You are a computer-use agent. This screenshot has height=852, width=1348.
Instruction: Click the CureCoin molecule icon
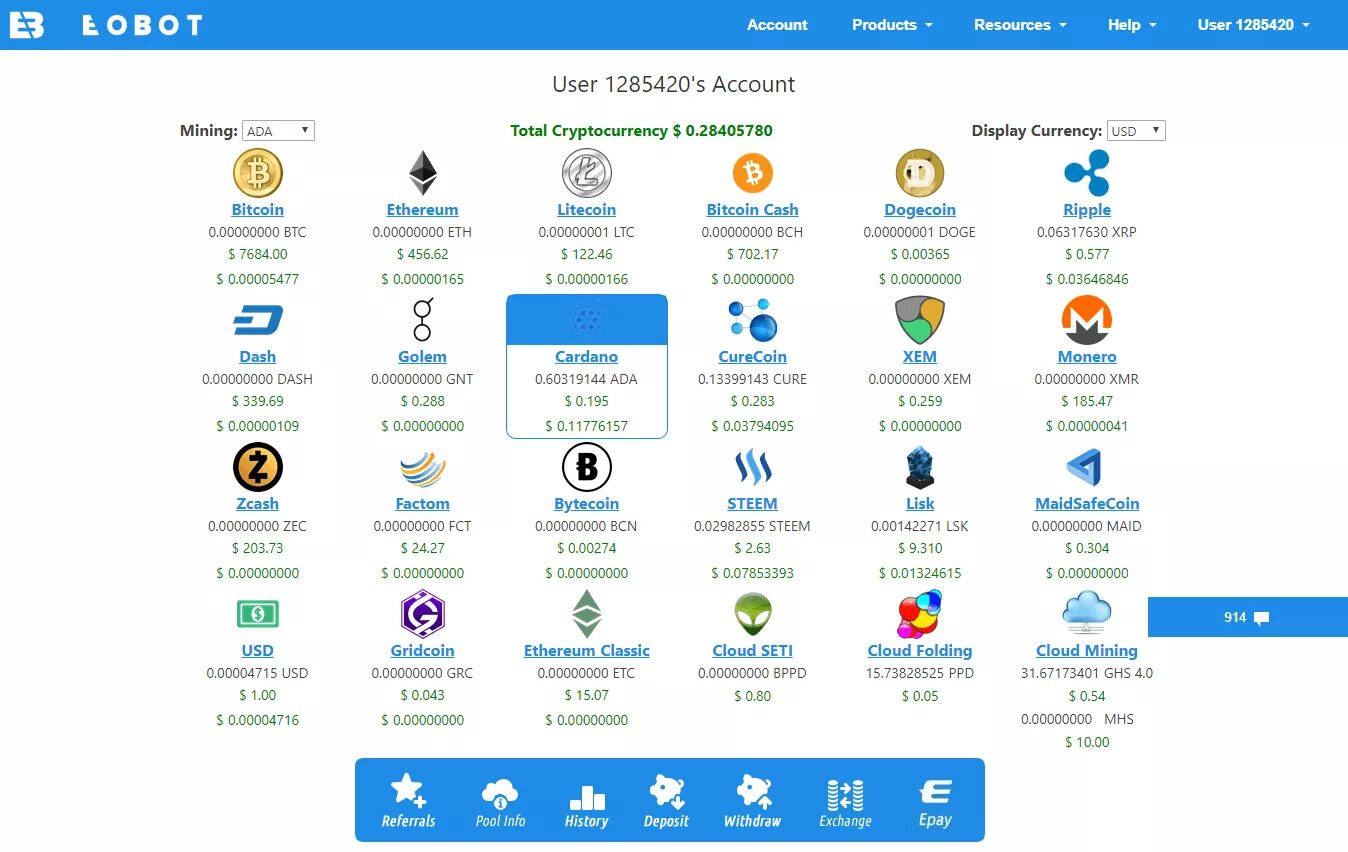753,320
